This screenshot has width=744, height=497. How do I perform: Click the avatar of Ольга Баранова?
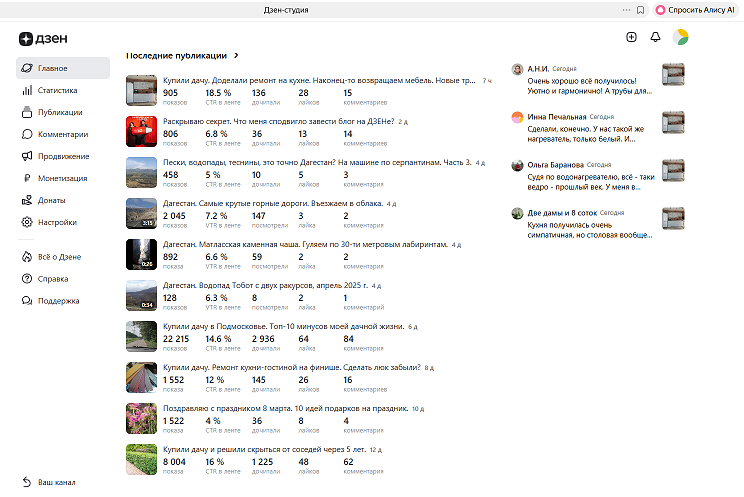517,165
